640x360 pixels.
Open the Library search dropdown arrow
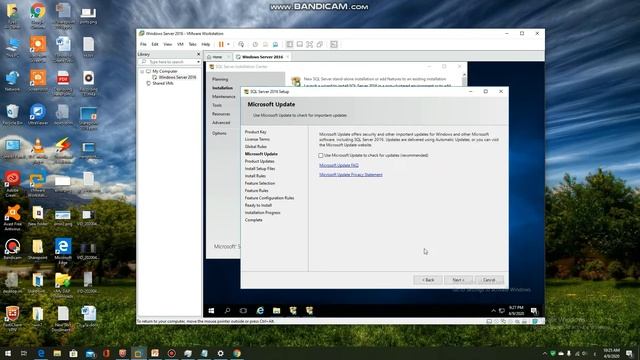pos(198,62)
